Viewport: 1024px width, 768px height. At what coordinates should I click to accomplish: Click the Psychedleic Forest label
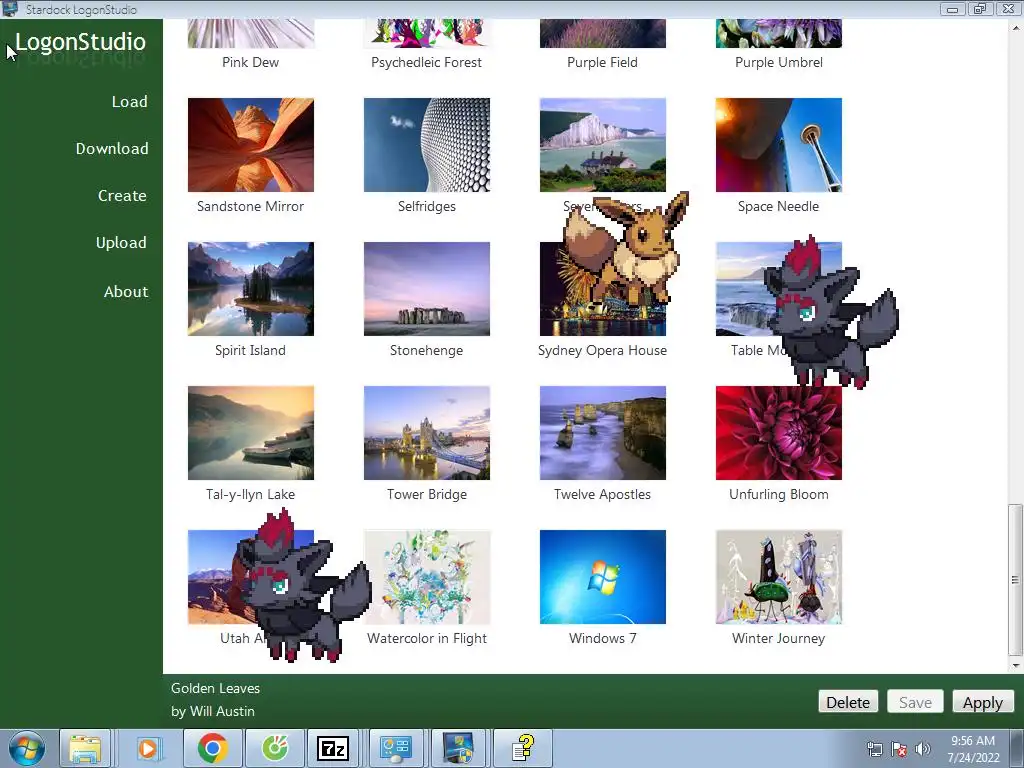click(426, 63)
